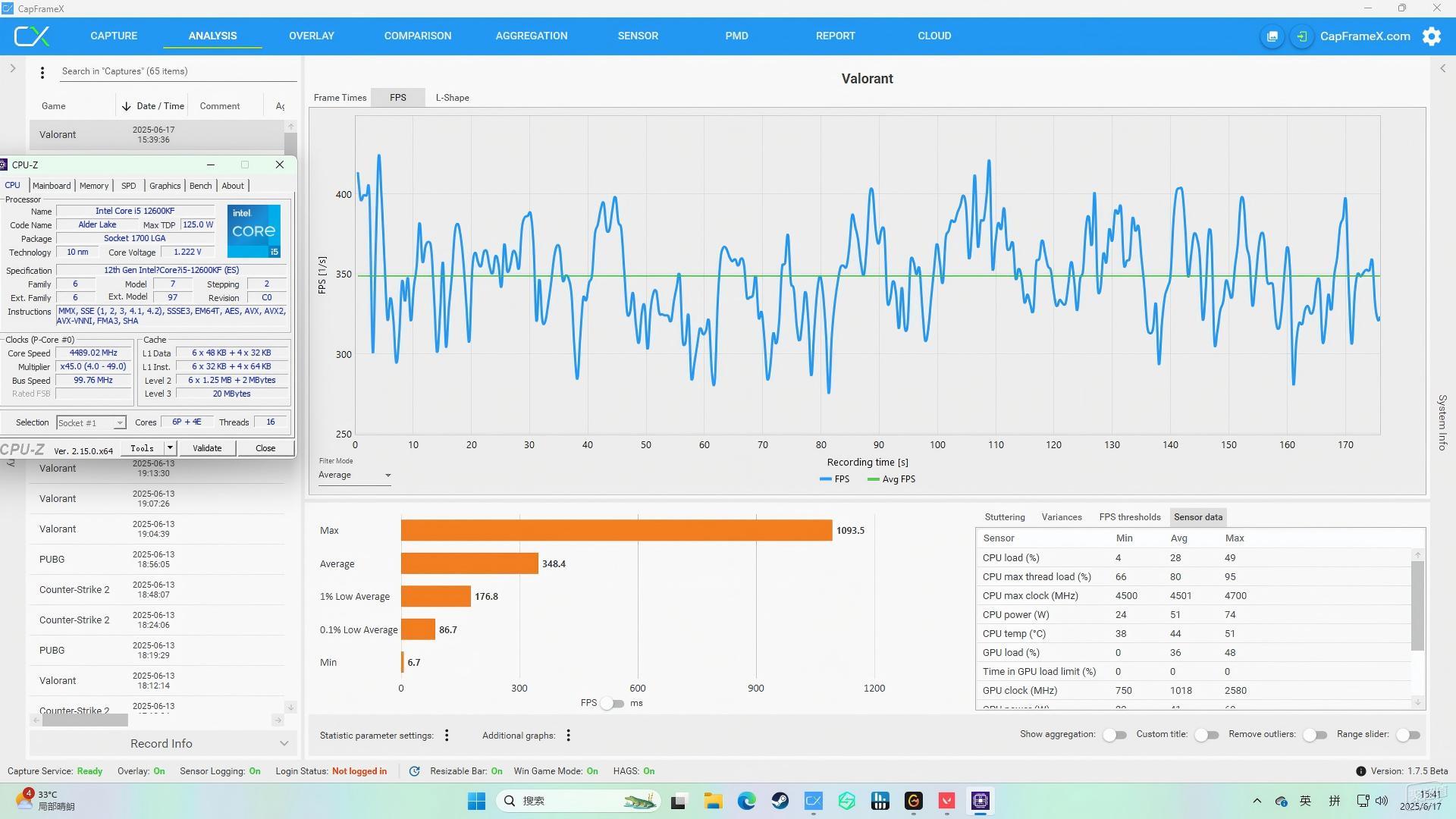Open Statistic parameter settings three-dot menu

point(447,735)
